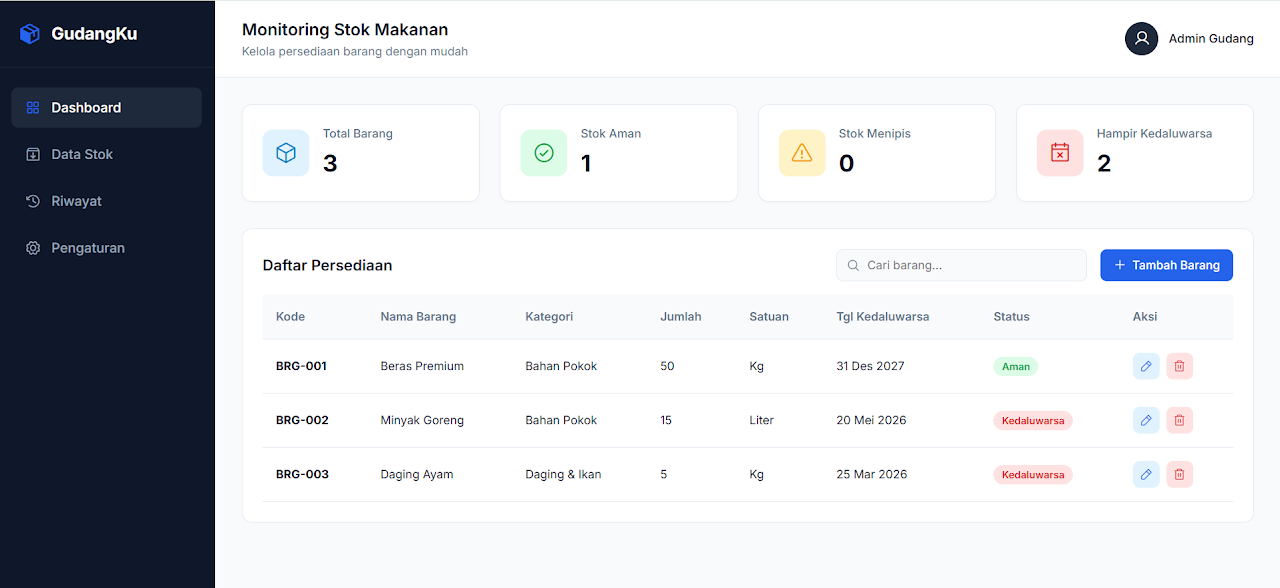Click the Tgl Kedaluwarsa column header

point(883,317)
